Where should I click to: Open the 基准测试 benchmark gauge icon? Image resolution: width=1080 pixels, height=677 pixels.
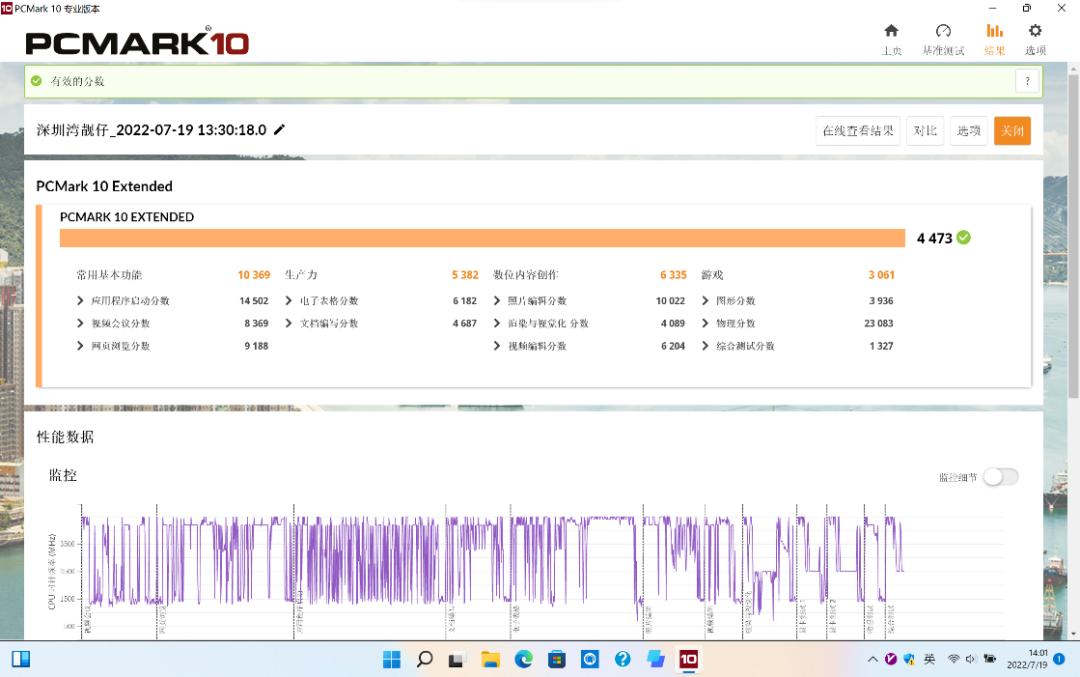(943, 31)
